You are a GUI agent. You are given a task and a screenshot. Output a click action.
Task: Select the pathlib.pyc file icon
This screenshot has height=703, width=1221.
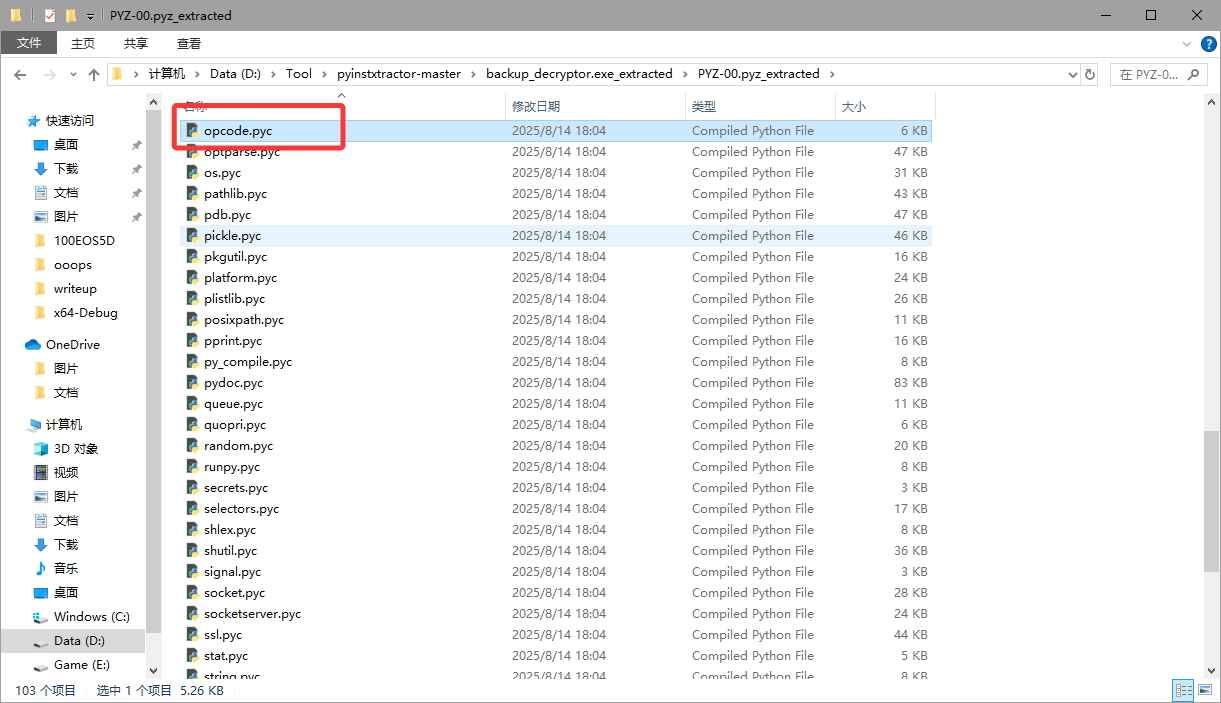193,194
